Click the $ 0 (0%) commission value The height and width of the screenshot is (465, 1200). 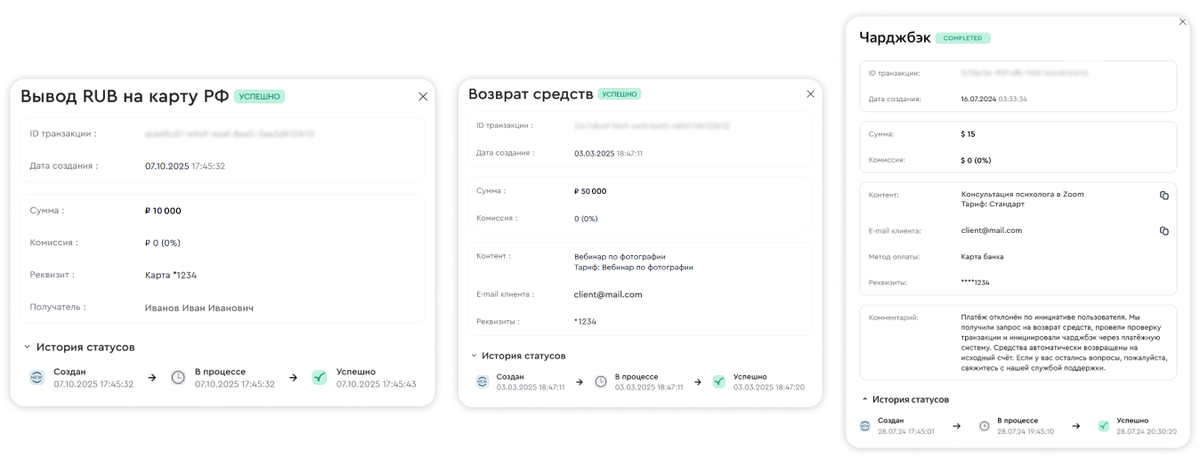976,160
